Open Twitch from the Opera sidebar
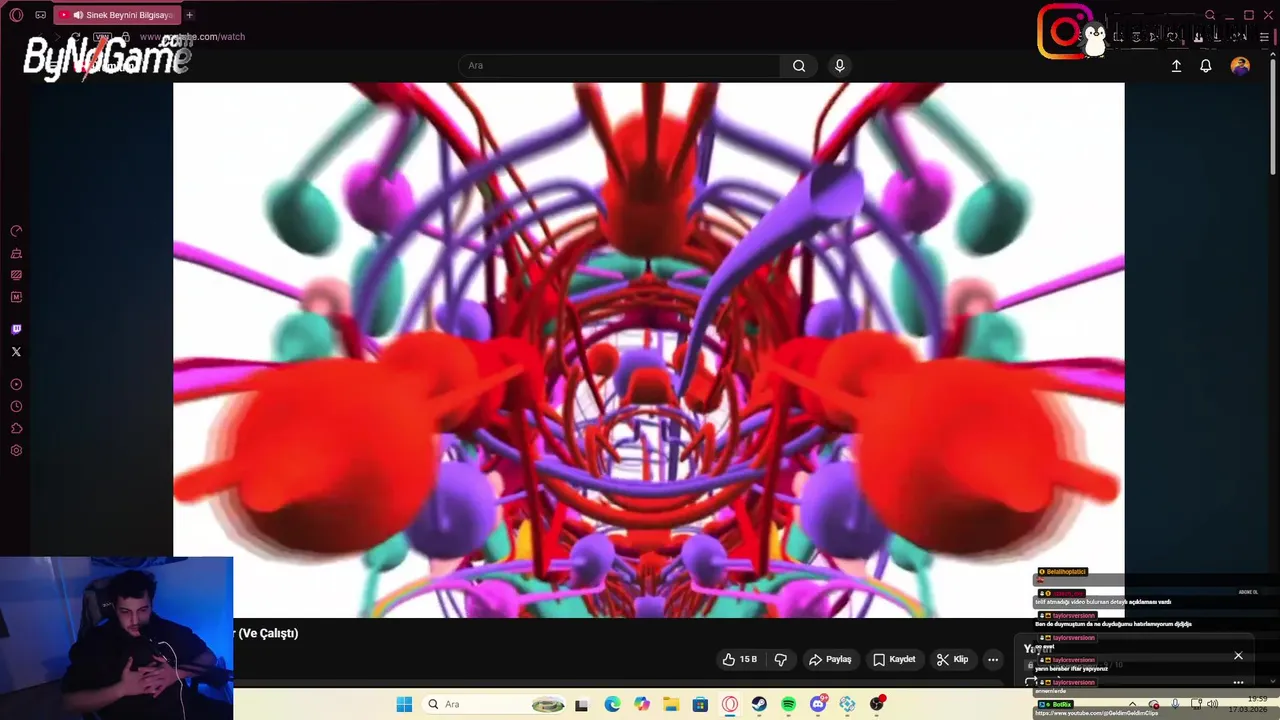The width and height of the screenshot is (1280, 720). pyautogui.click(x=16, y=329)
